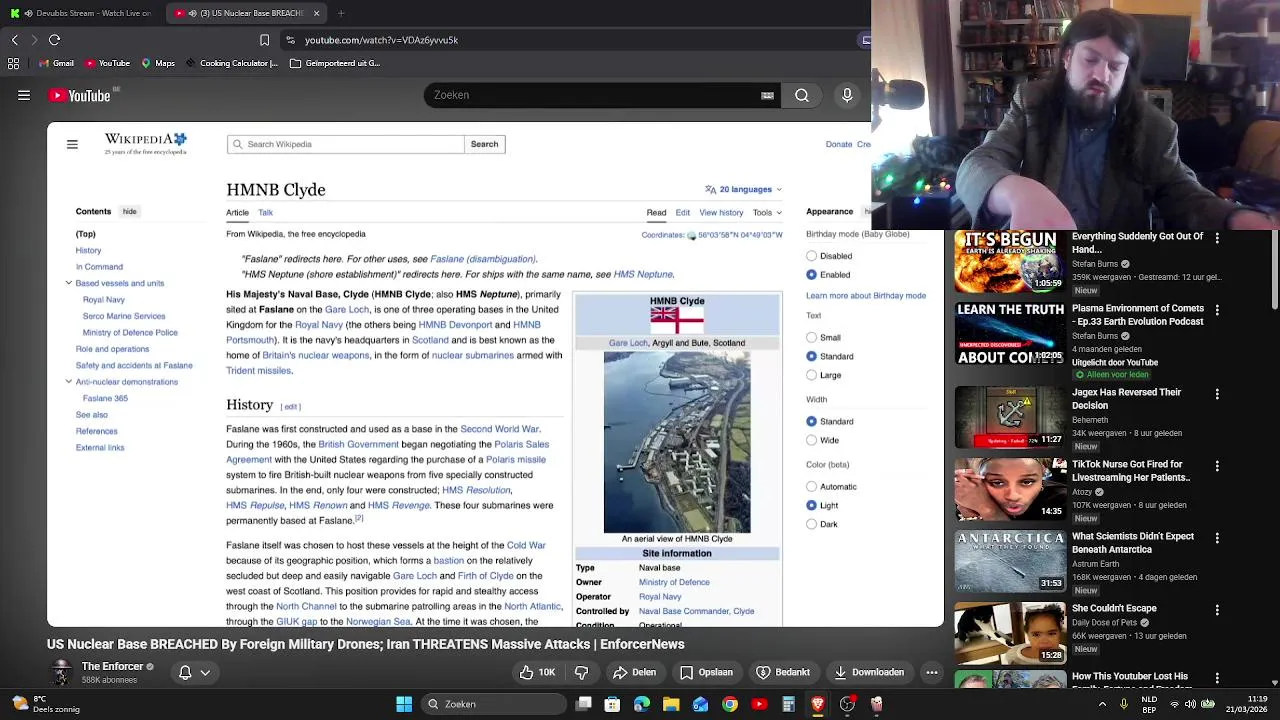1280x720 pixels.
Task: Select Wide page width
Action: (x=812, y=440)
